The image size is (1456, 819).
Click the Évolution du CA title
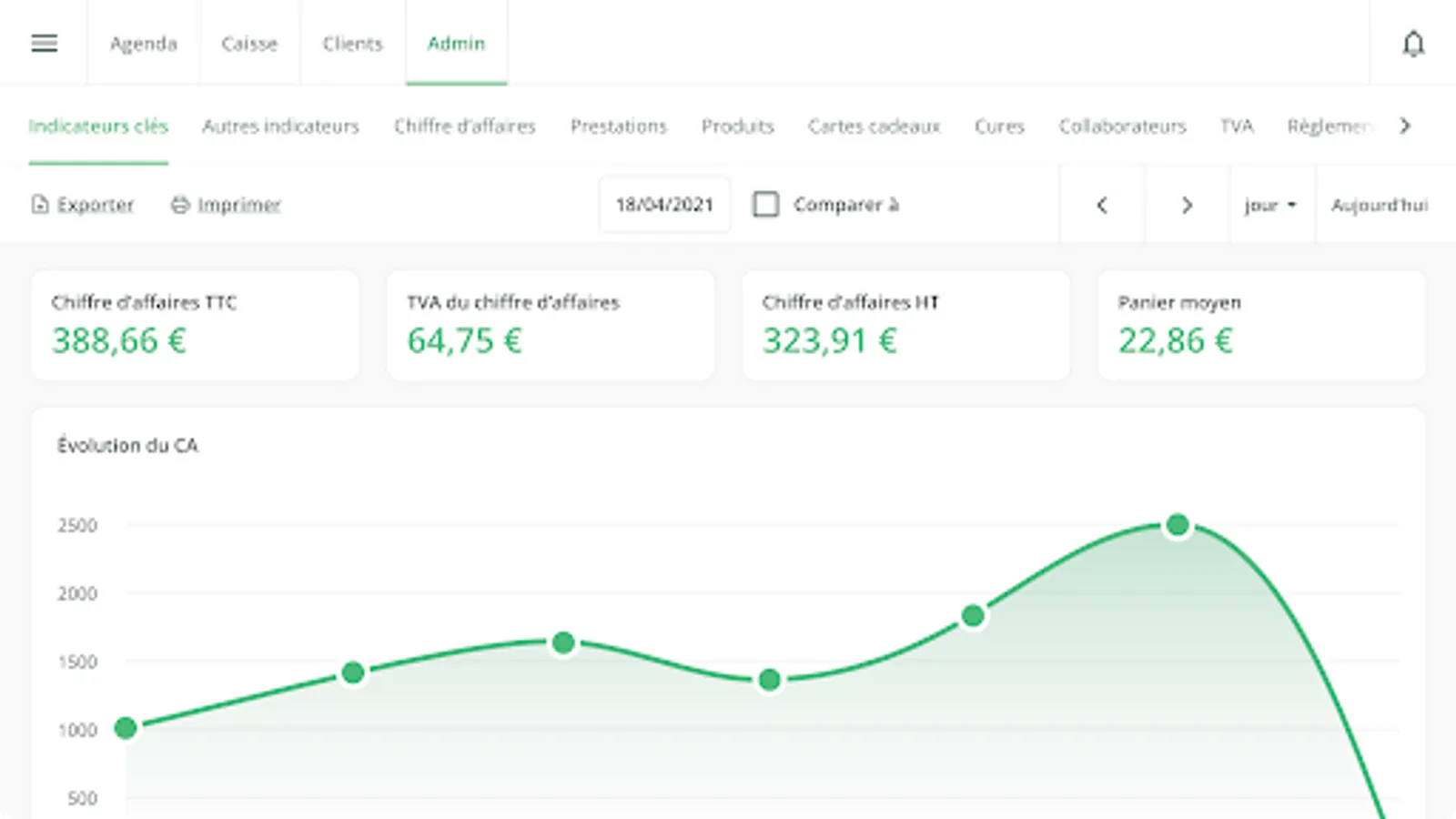(127, 445)
